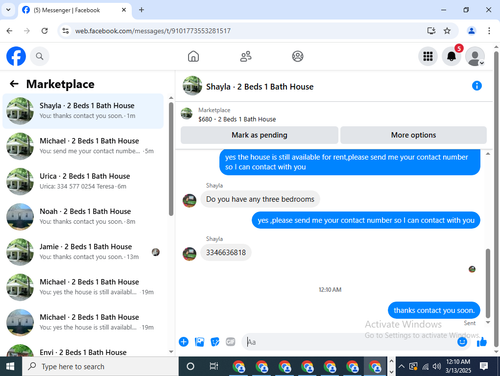Click message 'Do you have any three bedrooms'
This screenshot has width=500, height=376.
click(260, 199)
